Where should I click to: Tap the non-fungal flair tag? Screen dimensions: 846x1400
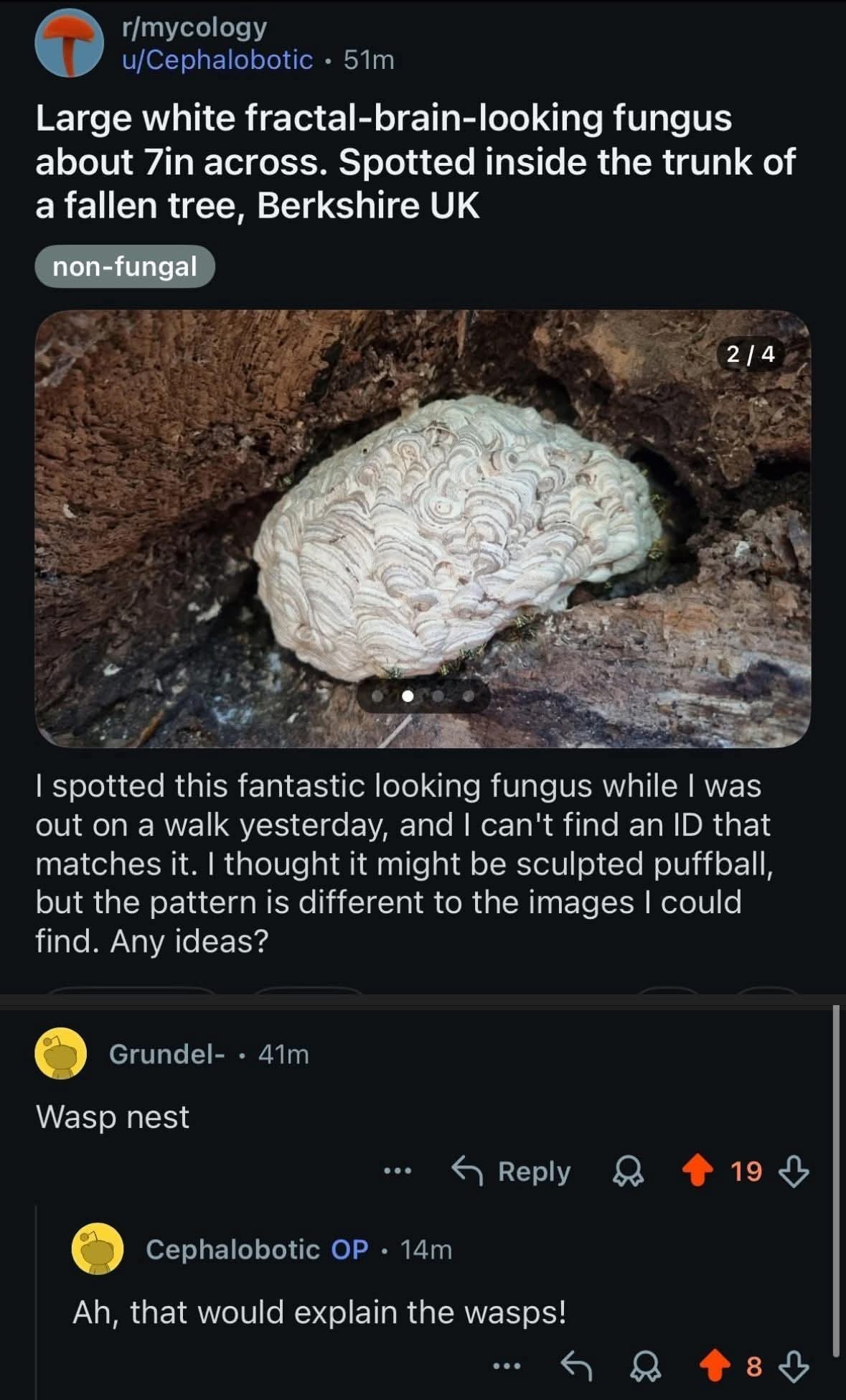[125, 266]
